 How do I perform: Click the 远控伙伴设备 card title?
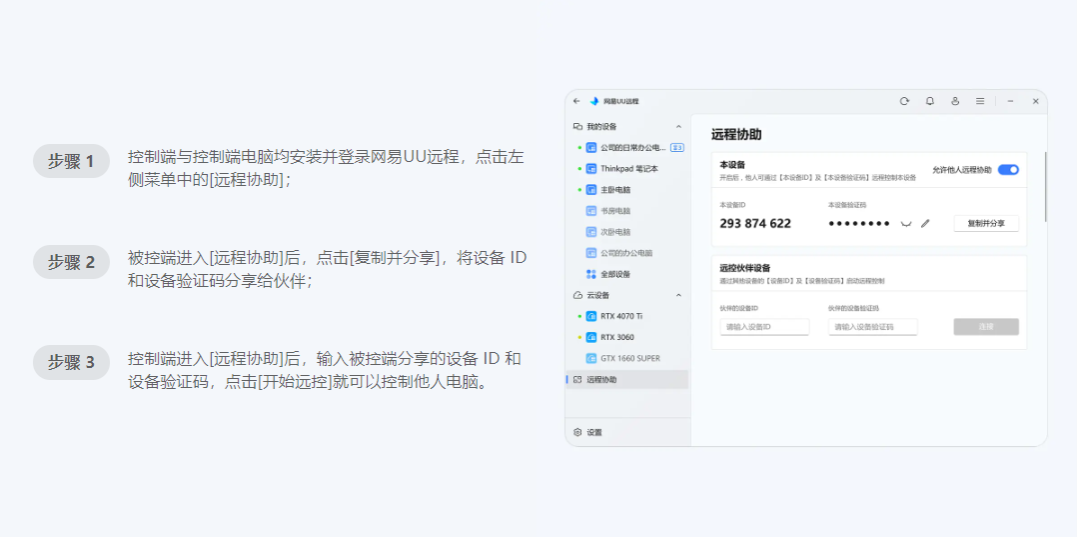click(745, 268)
